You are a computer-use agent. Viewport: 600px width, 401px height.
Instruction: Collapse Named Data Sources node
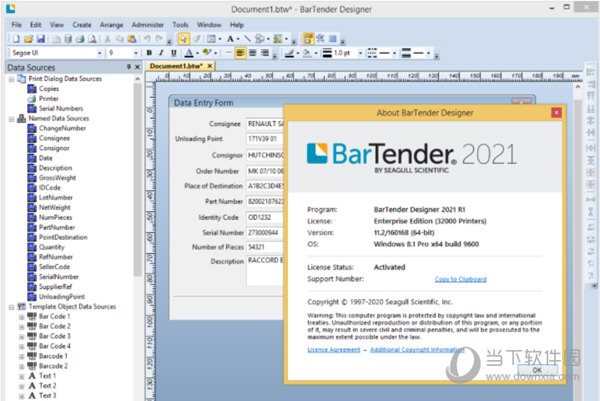pyautogui.click(x=11, y=119)
